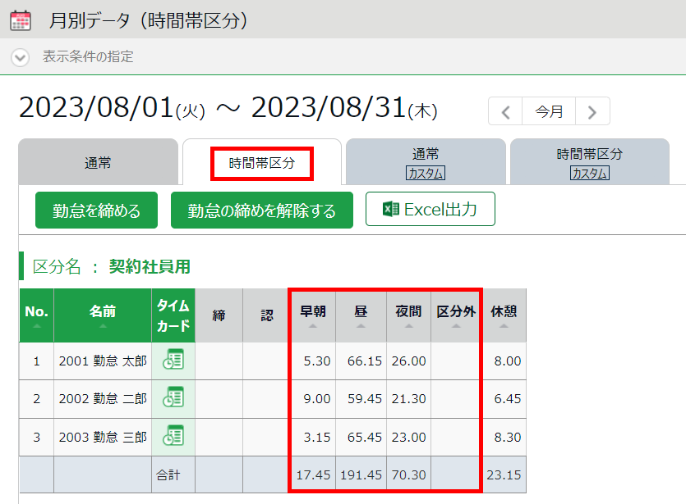Sort by the 早朝 column header
Viewport: 686px width, 504px height.
pos(313,313)
